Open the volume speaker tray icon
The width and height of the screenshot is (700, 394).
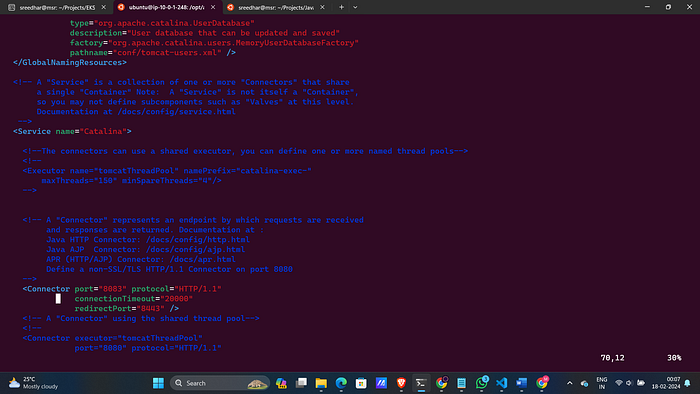click(x=629, y=383)
